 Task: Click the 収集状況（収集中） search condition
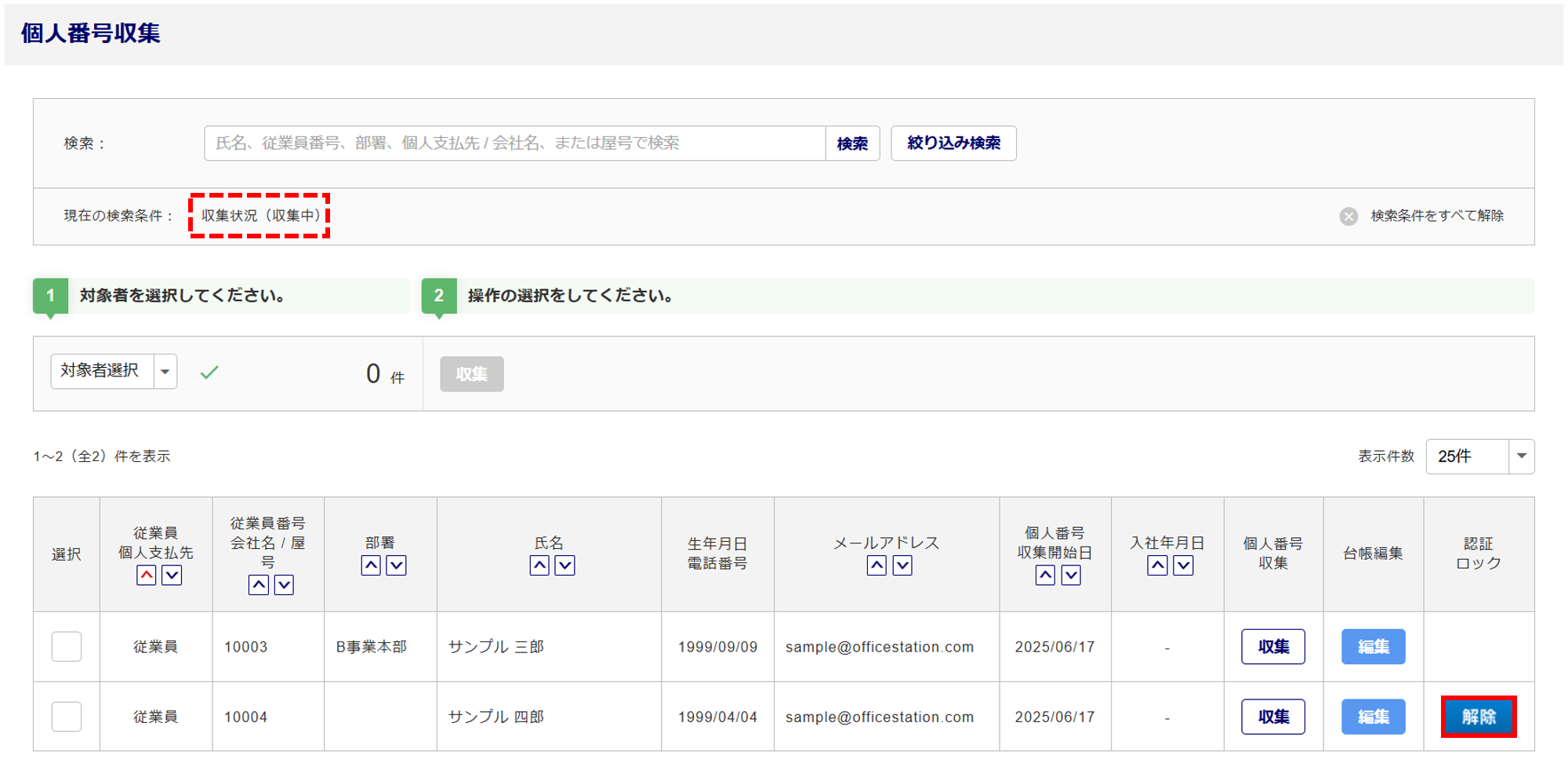click(x=260, y=216)
